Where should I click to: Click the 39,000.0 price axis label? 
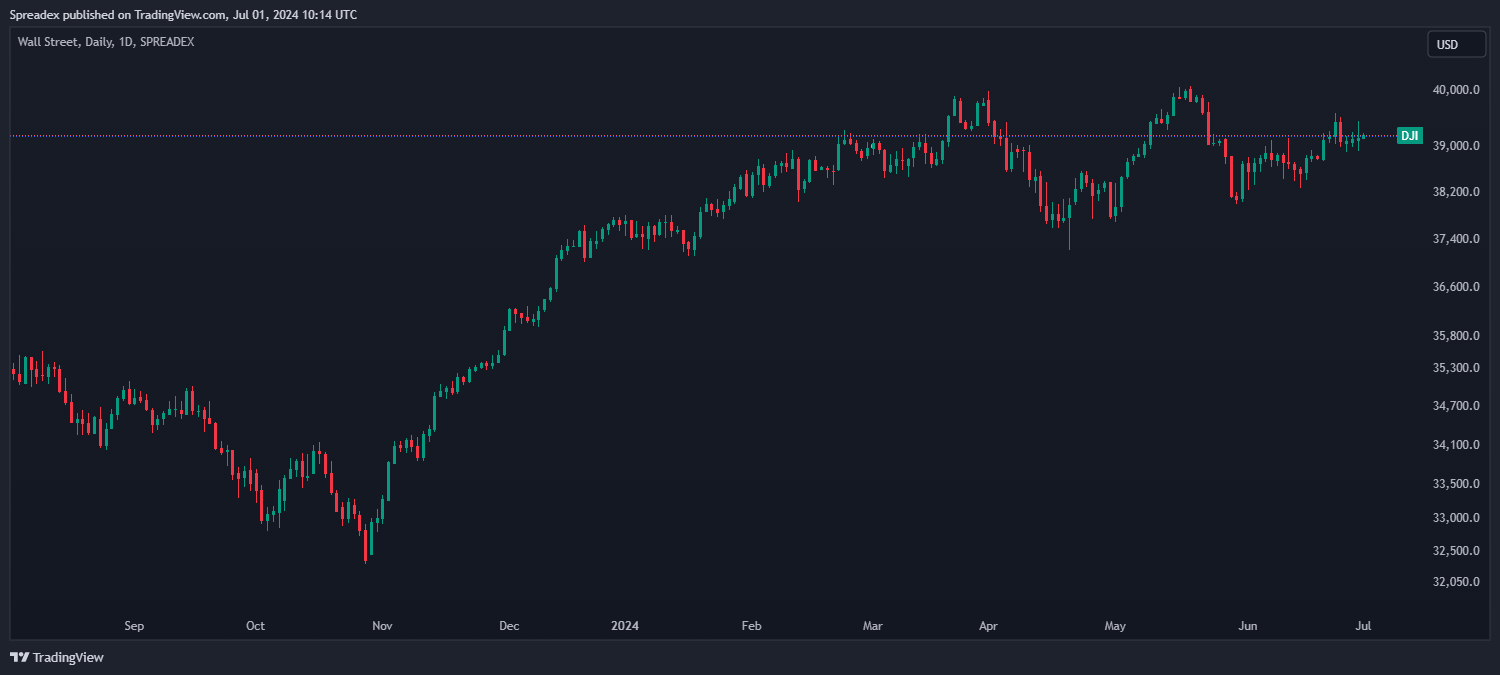(1456, 146)
